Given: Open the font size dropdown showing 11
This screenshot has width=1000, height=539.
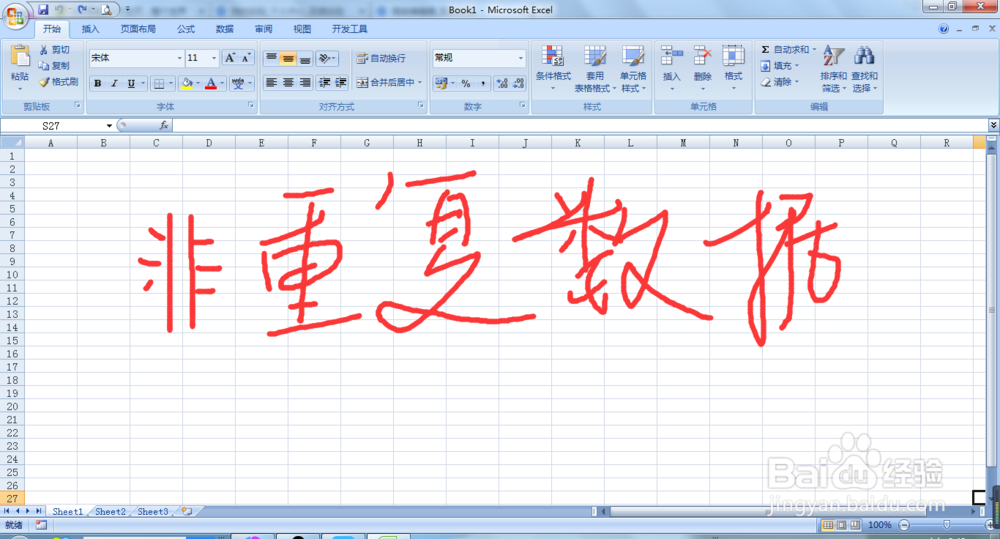Looking at the screenshot, I should [214, 58].
